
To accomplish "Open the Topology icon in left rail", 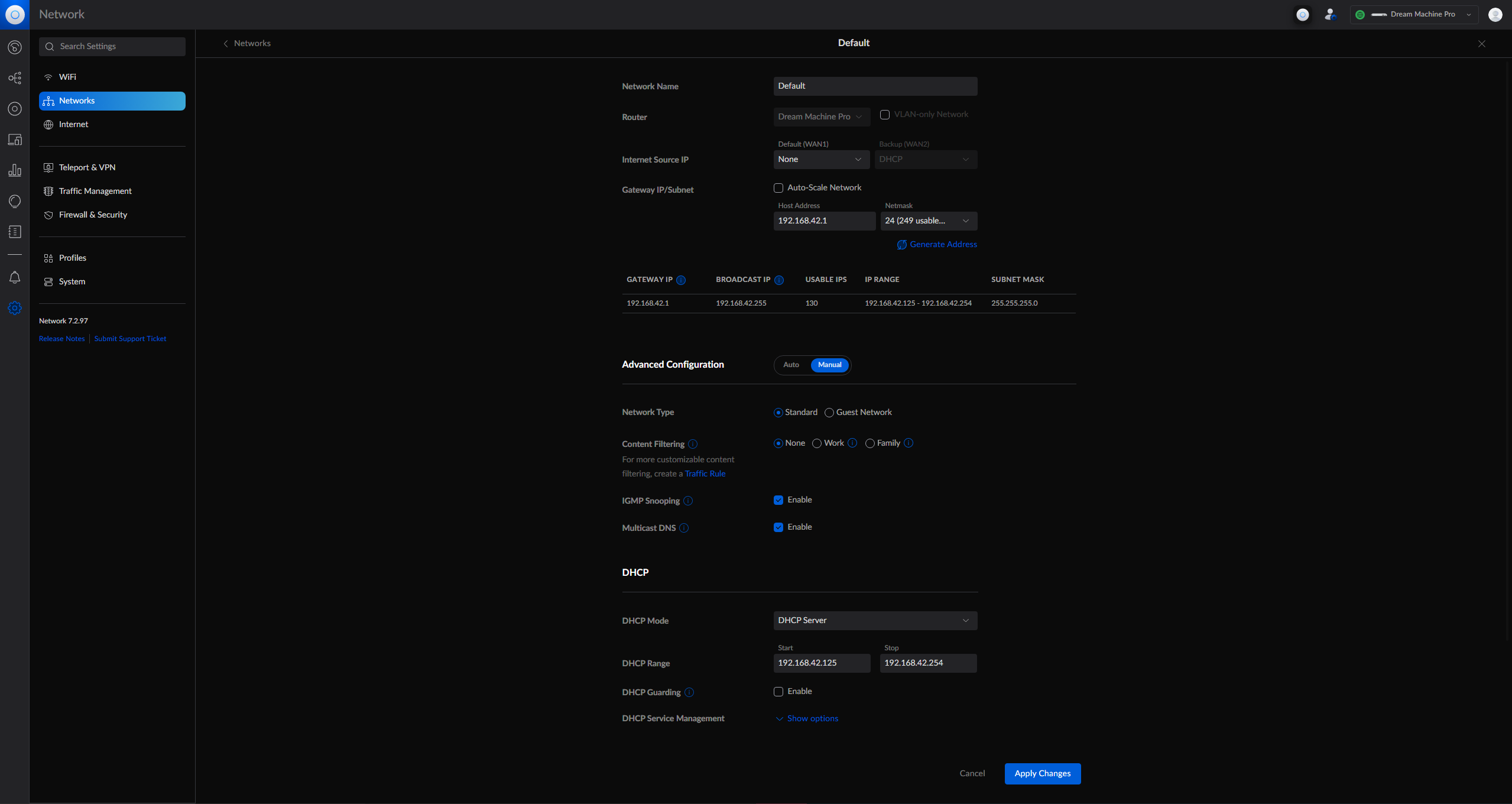I will coord(15,78).
